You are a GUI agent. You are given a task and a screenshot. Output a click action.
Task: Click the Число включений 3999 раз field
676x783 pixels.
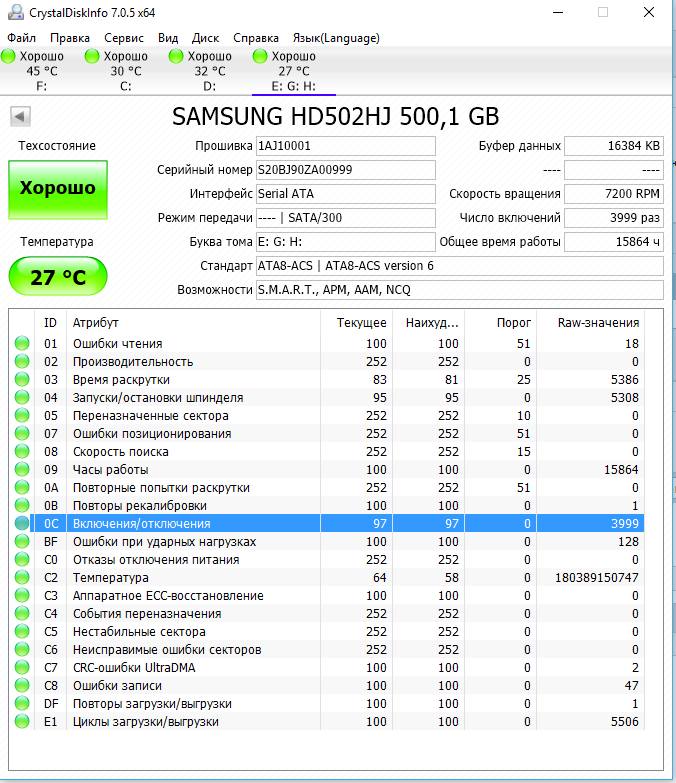(614, 218)
